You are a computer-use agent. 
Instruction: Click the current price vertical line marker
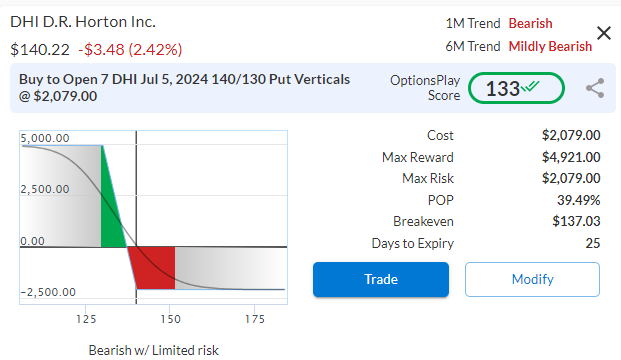(136, 217)
